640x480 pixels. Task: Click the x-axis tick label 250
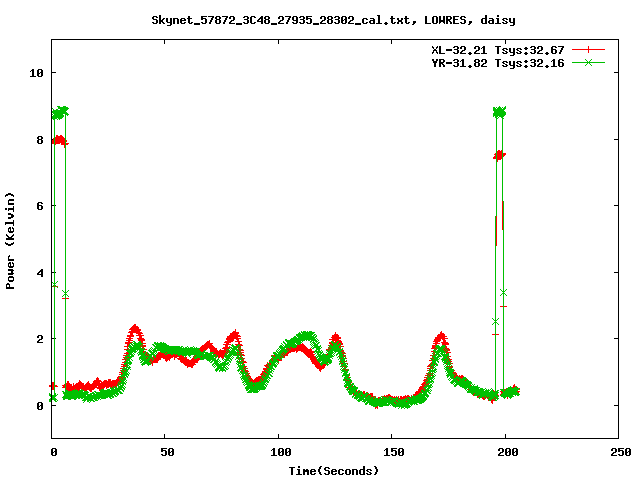coord(621,452)
